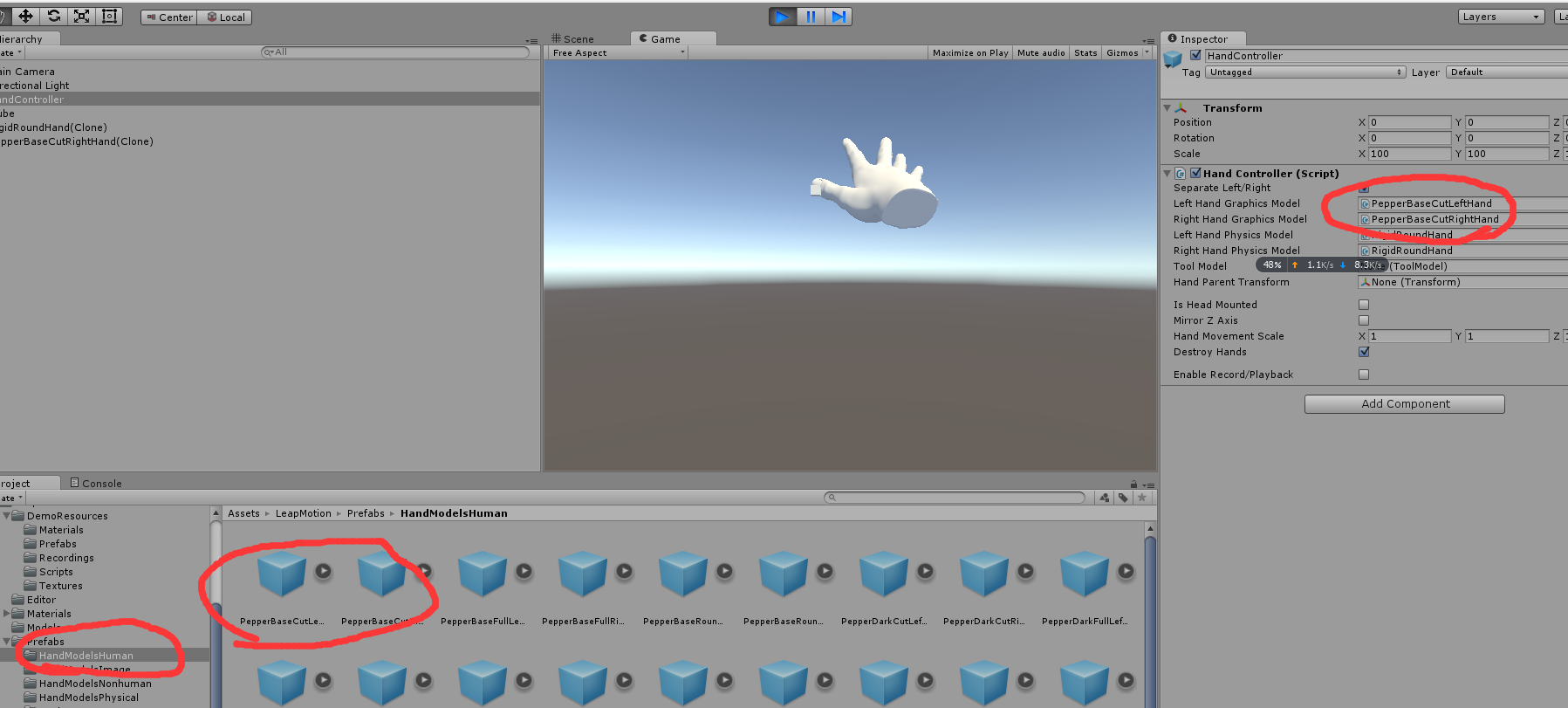The image size is (1568, 708).
Task: Open the Layer Default dropdown
Action: tap(1507, 72)
